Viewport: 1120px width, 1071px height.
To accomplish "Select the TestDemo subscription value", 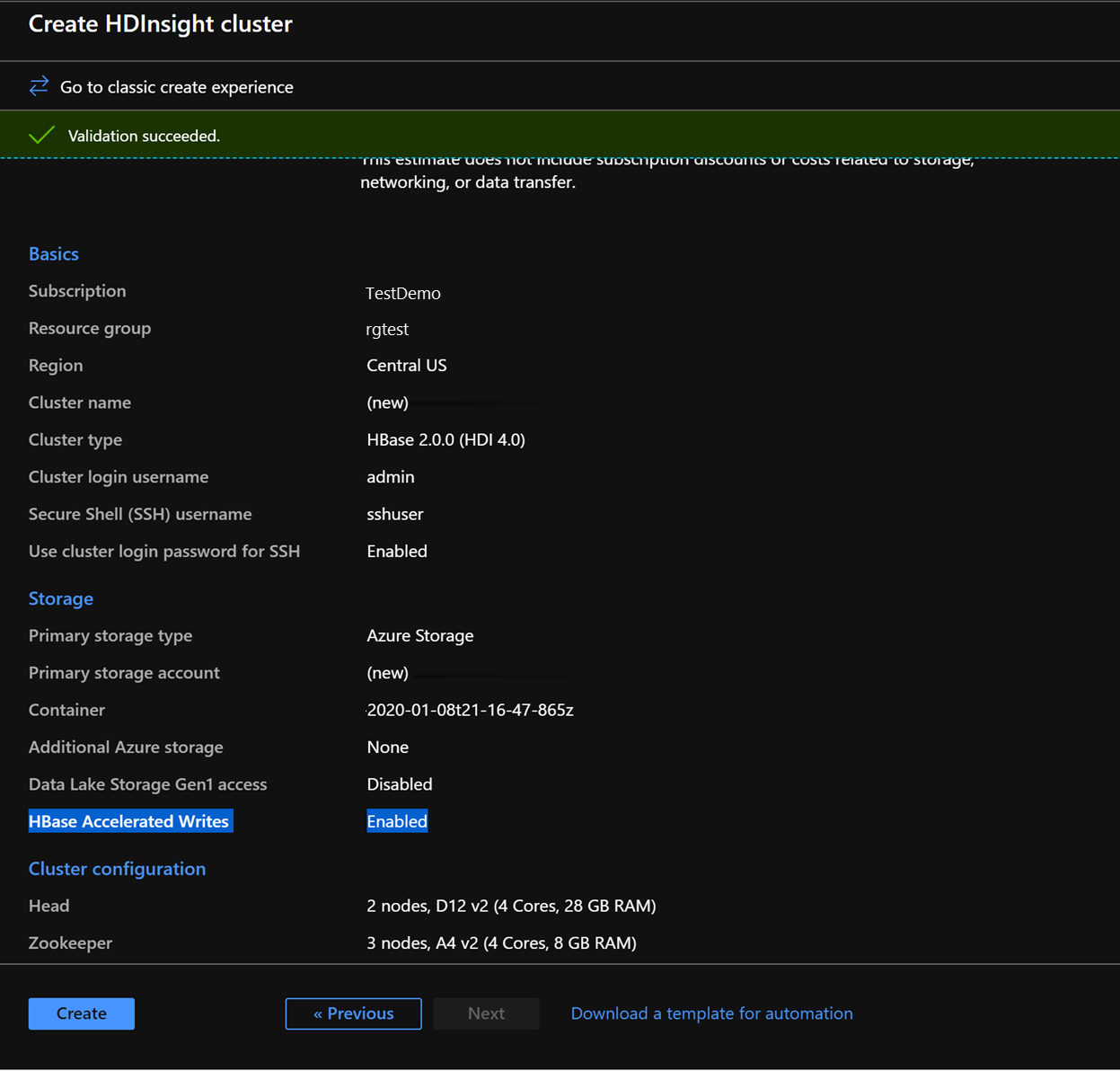I will [x=403, y=293].
